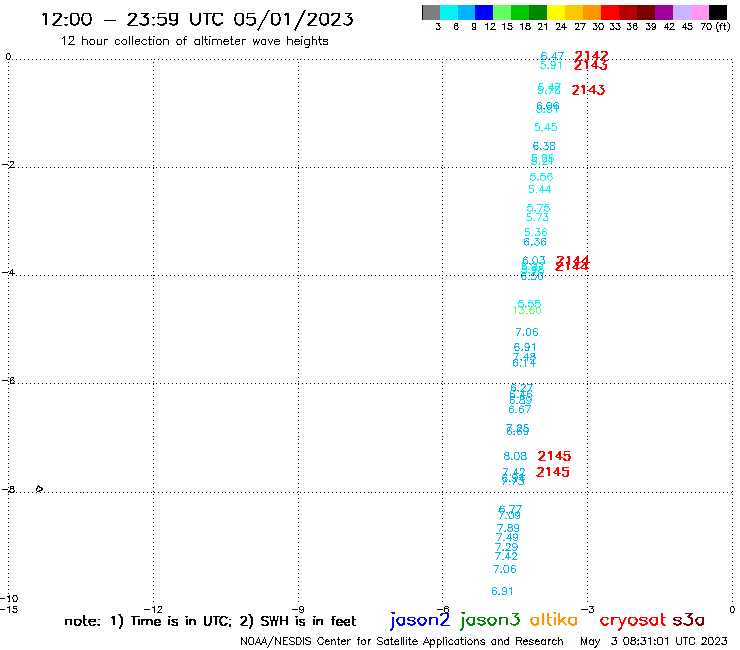This screenshot has width=740, height=650.
Task: Click the '12:00 – 23:59 UTC 05/01/2023' title
Action: (197, 20)
